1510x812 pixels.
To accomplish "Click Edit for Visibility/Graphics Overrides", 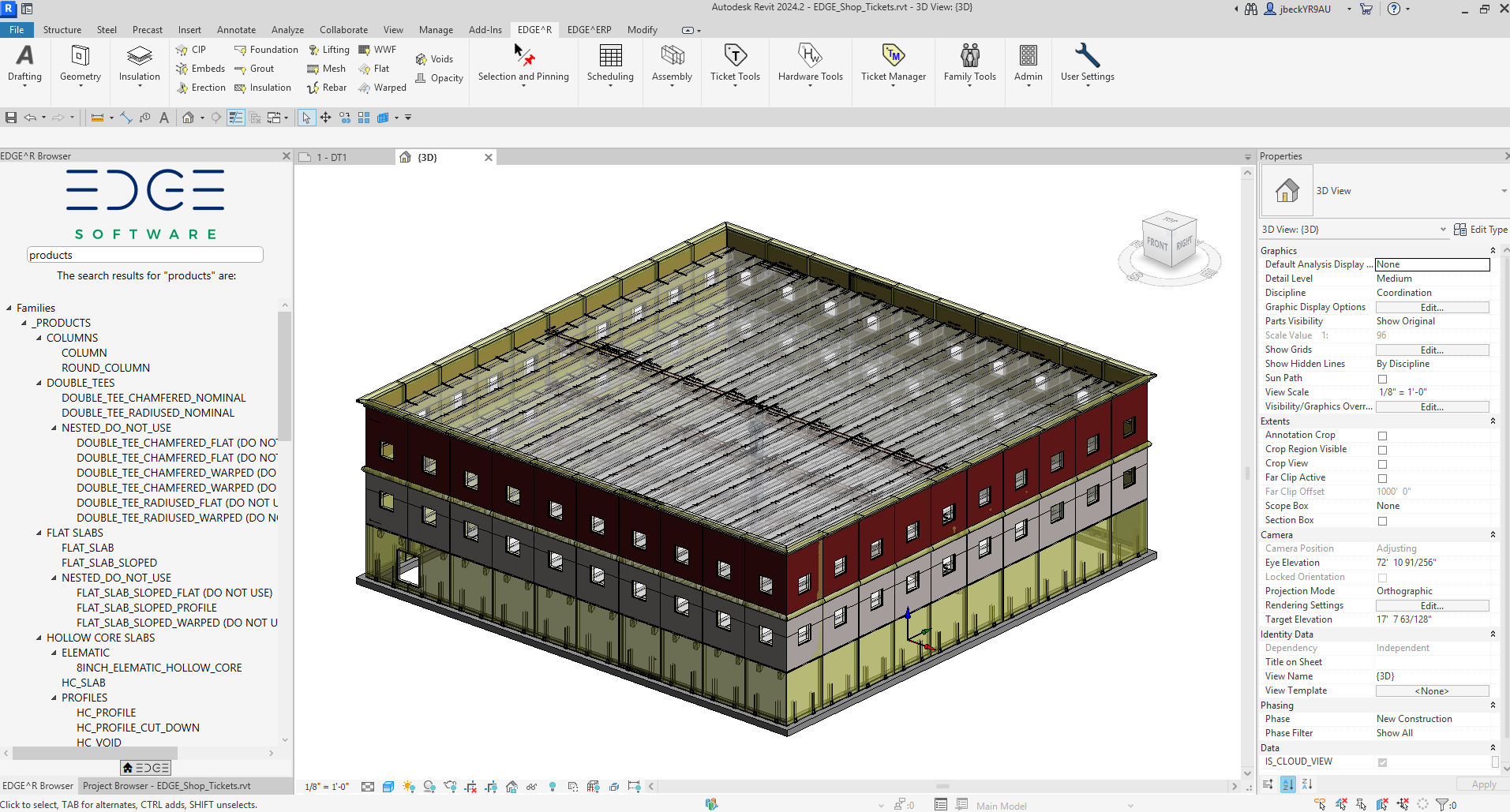I will [x=1432, y=407].
